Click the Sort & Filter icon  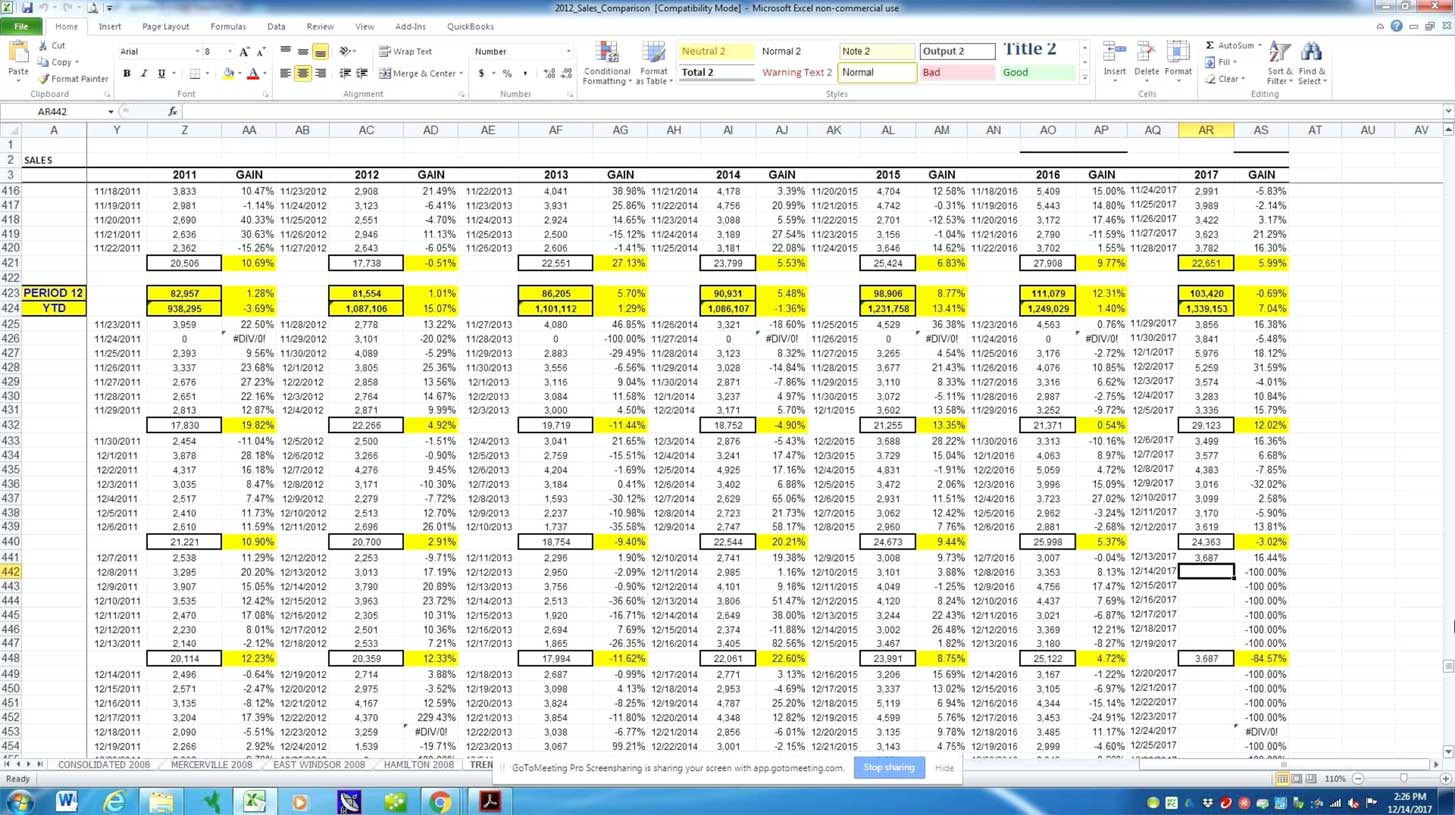pos(1279,63)
